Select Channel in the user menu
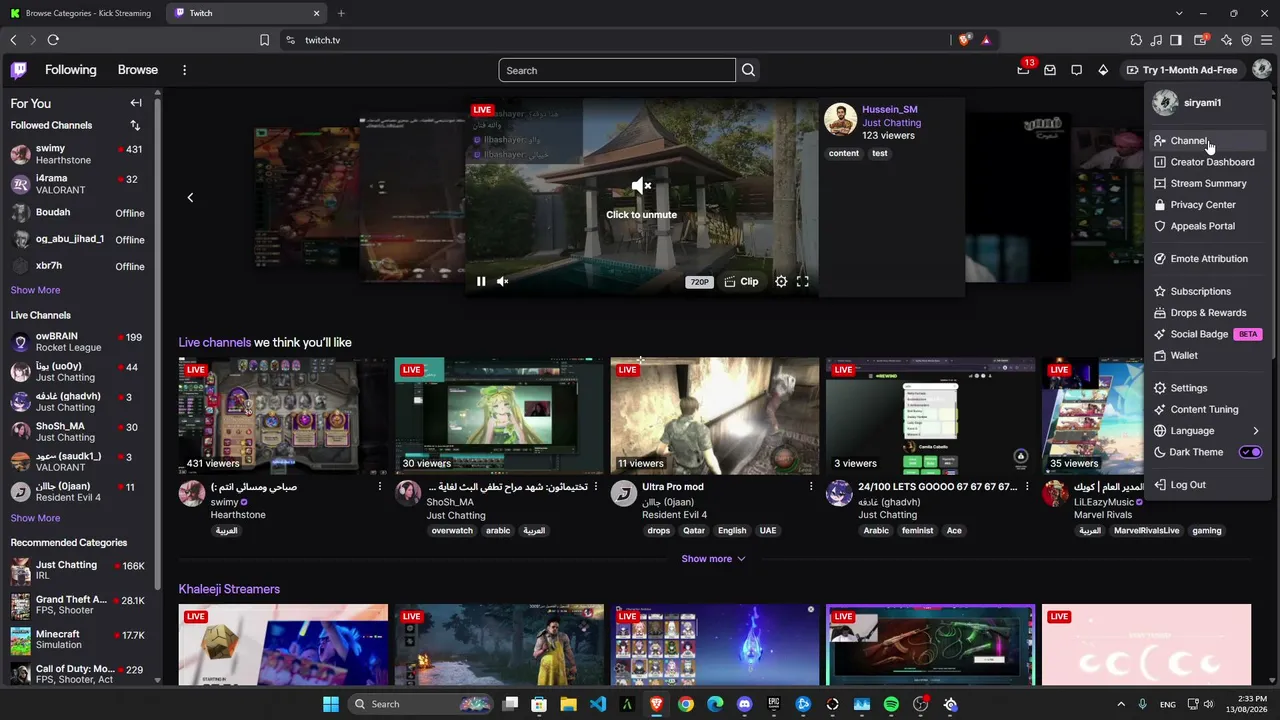Screen dimensions: 1280x720 point(1207,141)
